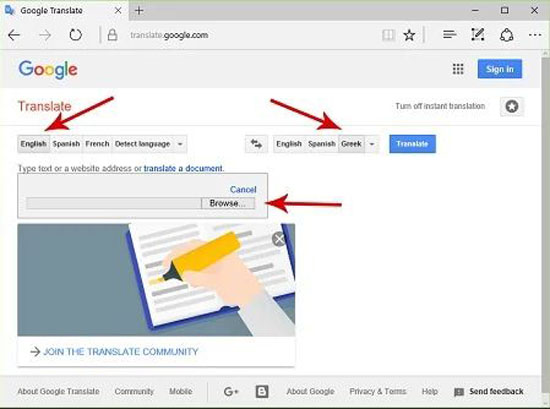Viewport: 550px width, 409px height.
Task: Expand the target language dropdown arrow
Action: 372,144
